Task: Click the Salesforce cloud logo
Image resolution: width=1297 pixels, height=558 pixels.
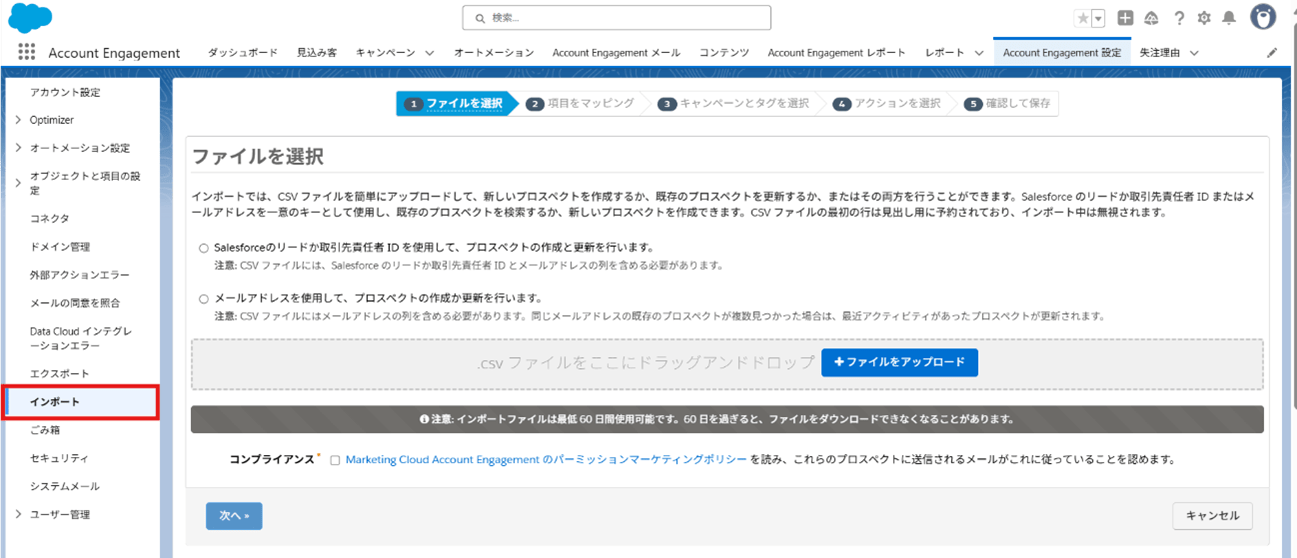Action: [x=30, y=18]
